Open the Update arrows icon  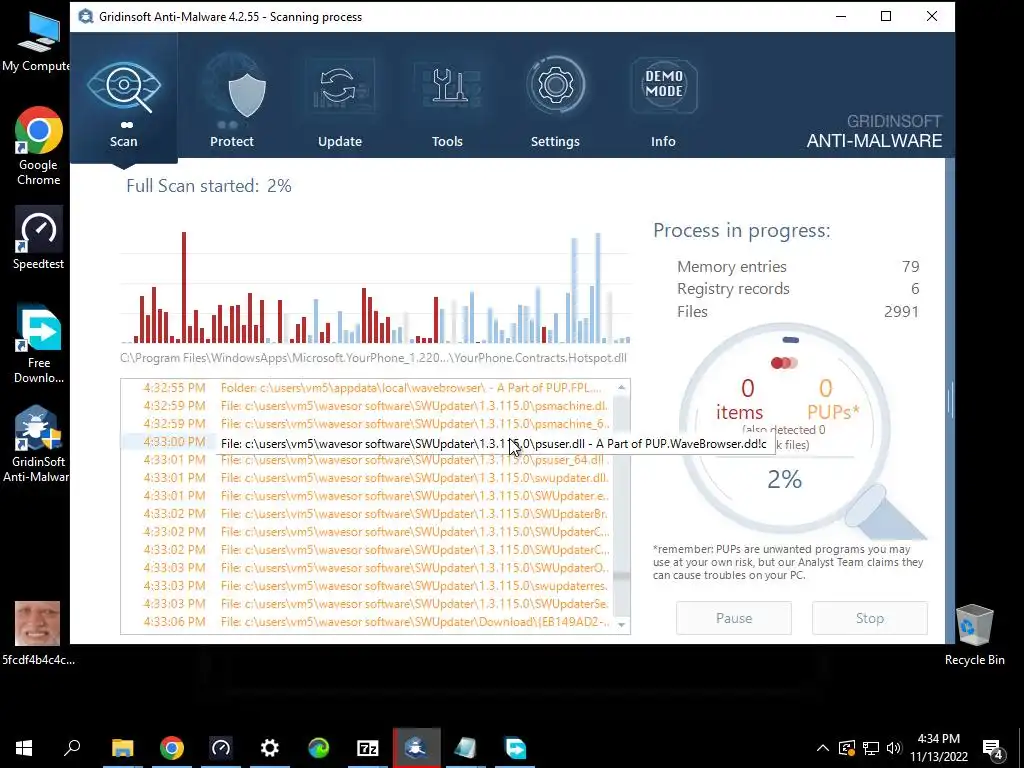(x=338, y=86)
